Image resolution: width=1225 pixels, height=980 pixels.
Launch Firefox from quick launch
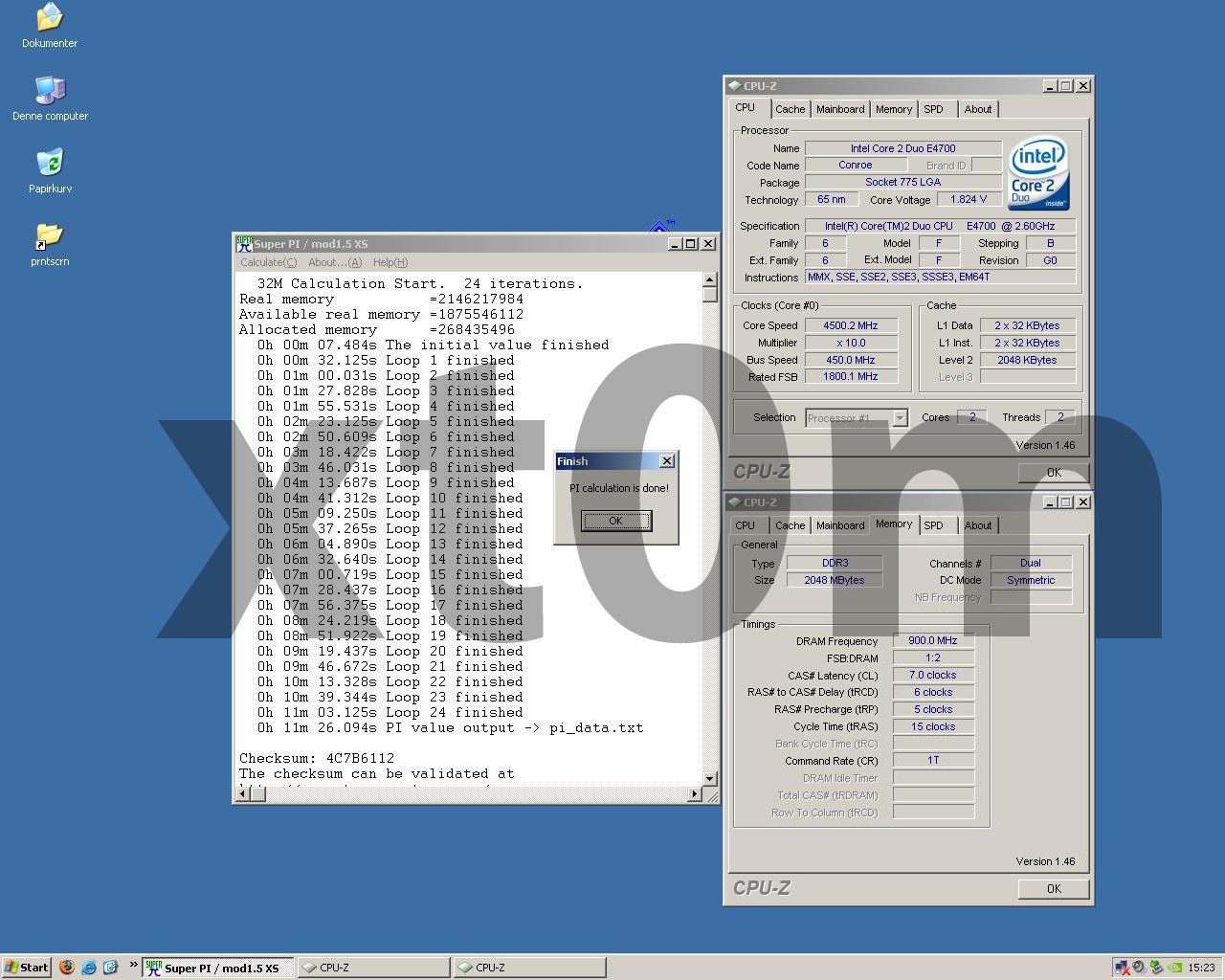[67, 967]
